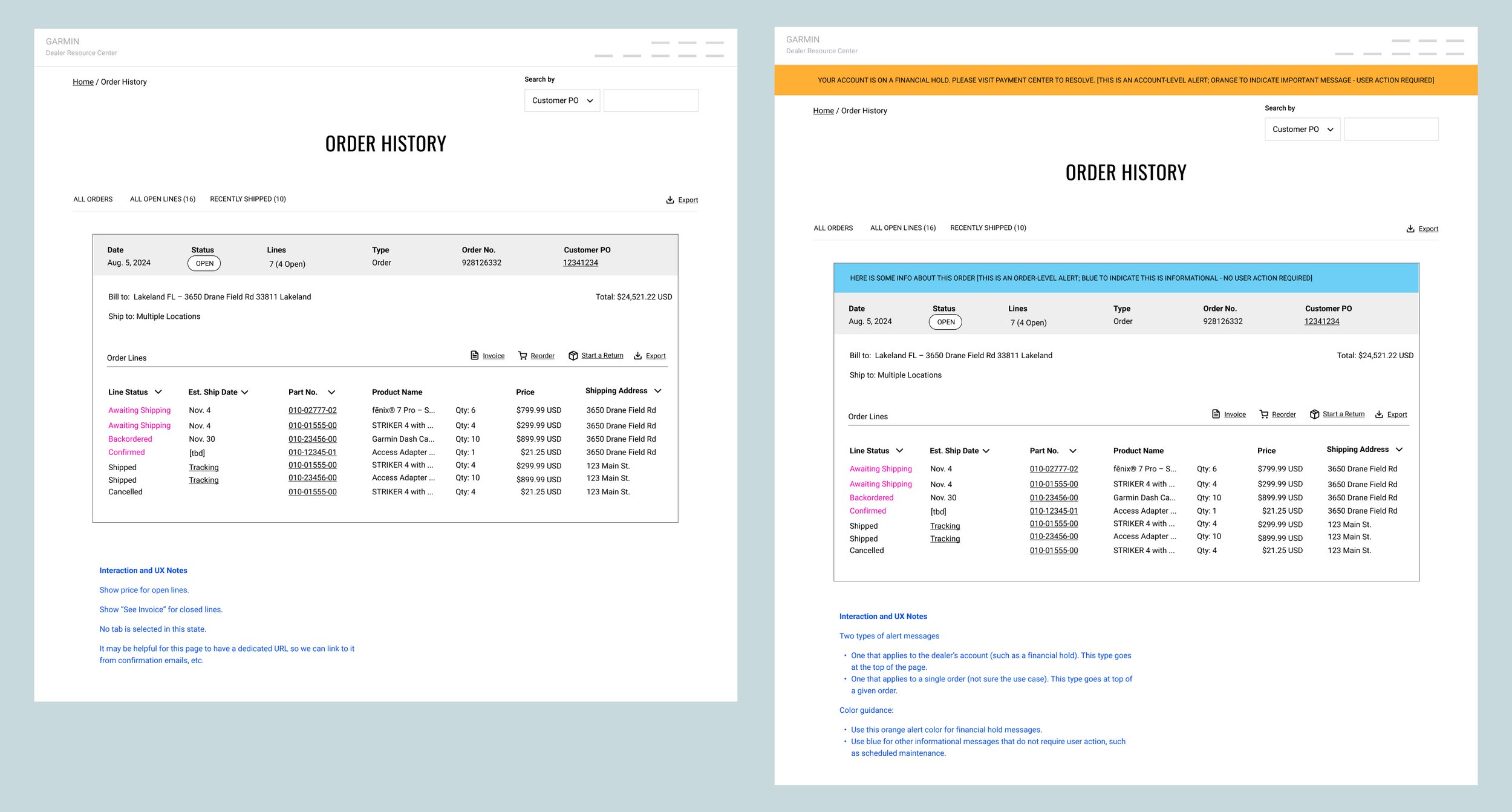1512x812 pixels.
Task: Click Home breadcrumb link in left mockup
Action: [x=83, y=82]
